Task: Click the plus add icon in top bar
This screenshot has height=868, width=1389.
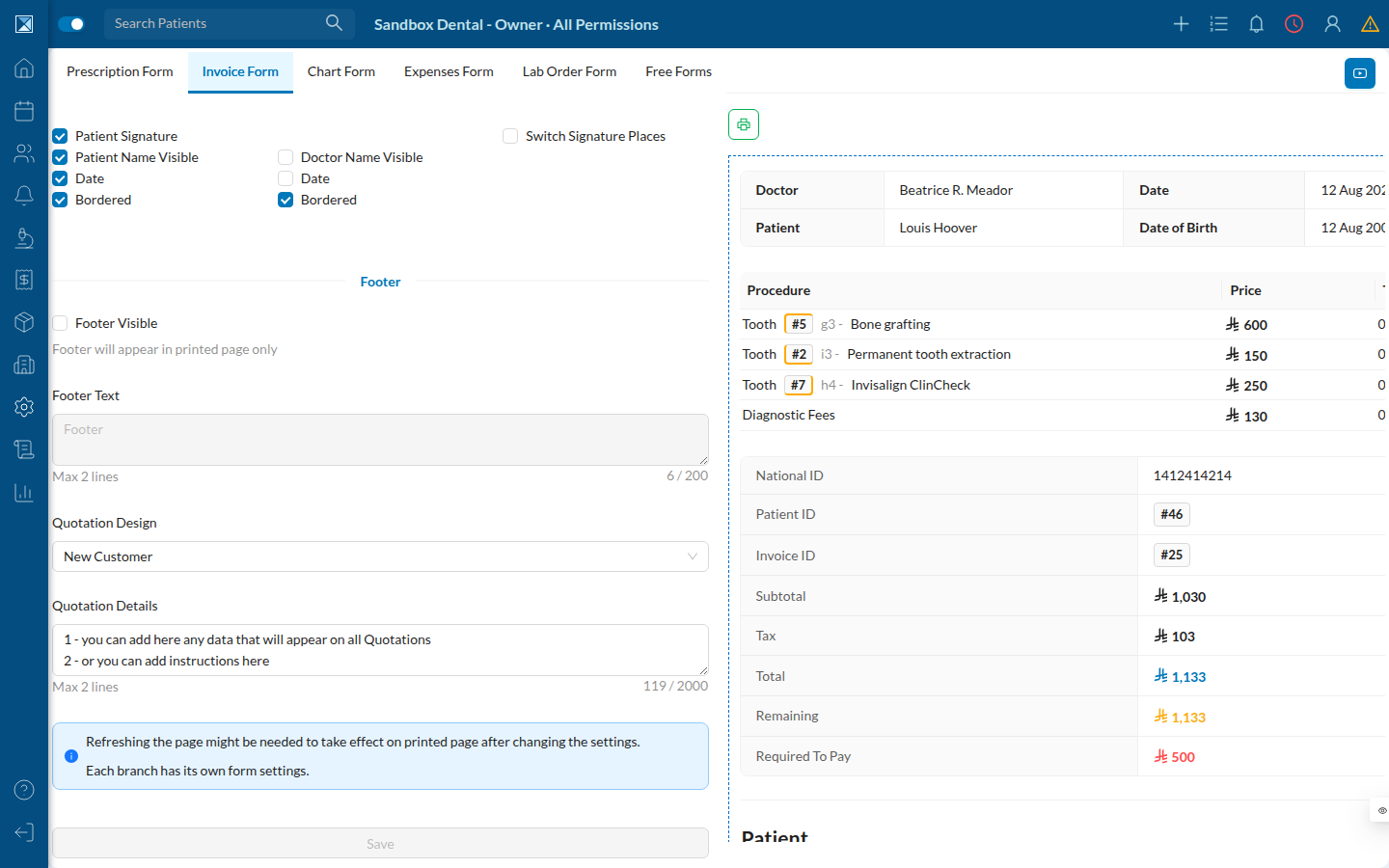Action: tap(1181, 24)
